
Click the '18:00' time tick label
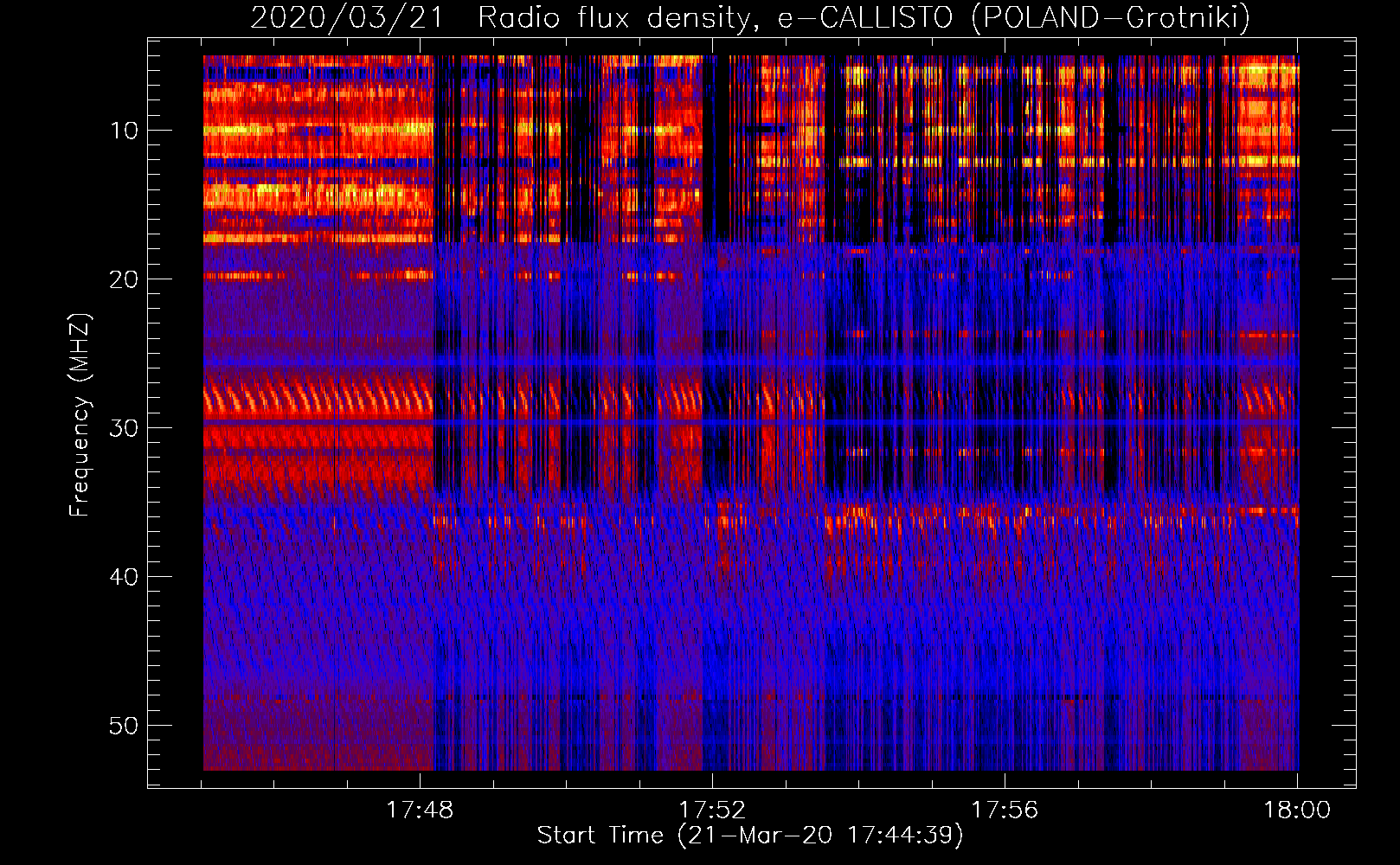coord(1297,811)
